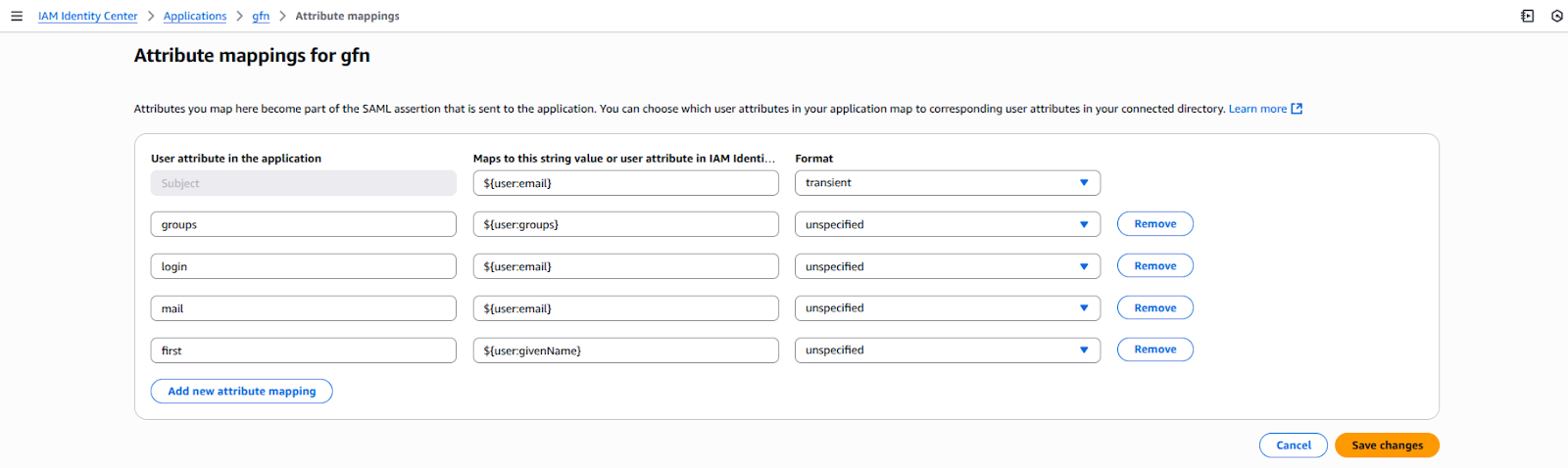Image resolution: width=1568 pixels, height=468 pixels.
Task: Cancel the attribute mapping edits
Action: 1293,445
